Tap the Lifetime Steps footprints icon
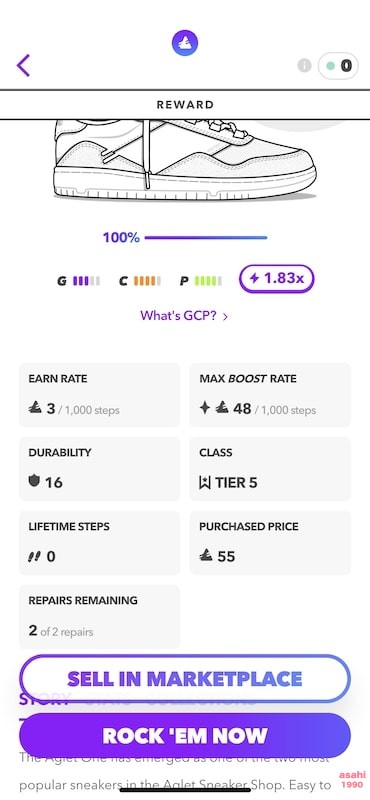 click(34, 557)
